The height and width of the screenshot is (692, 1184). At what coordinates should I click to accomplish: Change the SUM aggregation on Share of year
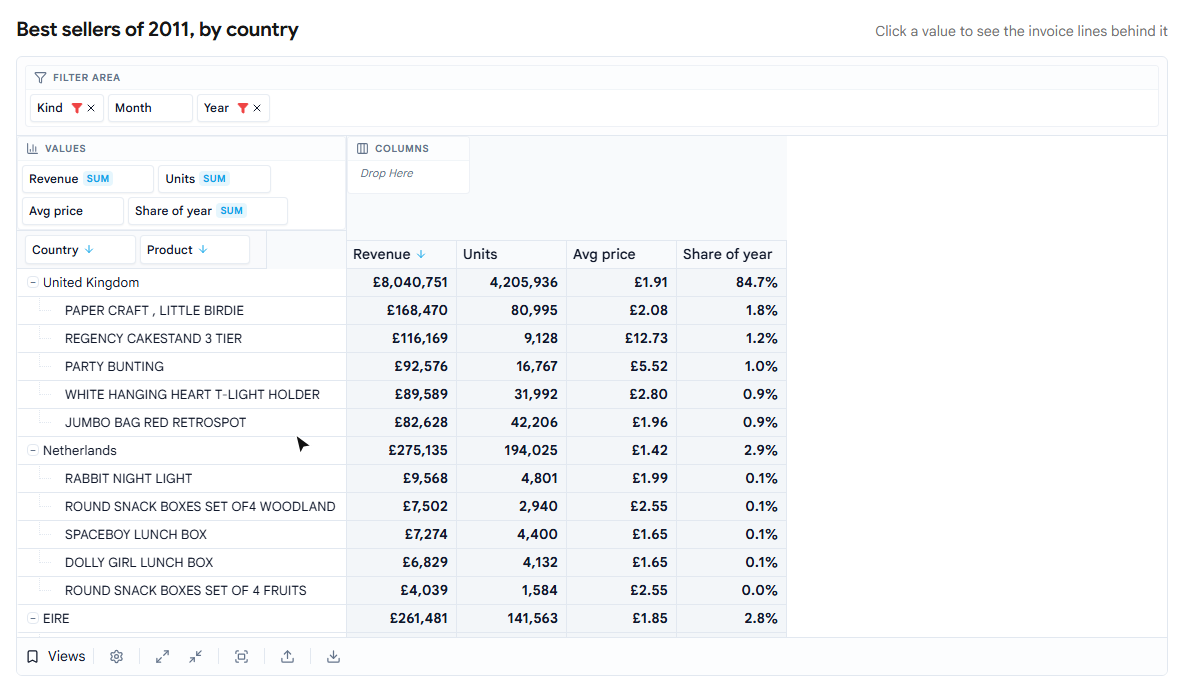point(232,211)
